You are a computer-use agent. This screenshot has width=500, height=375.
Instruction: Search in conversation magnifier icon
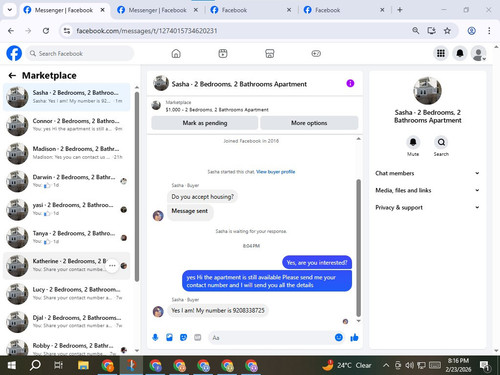(441, 143)
